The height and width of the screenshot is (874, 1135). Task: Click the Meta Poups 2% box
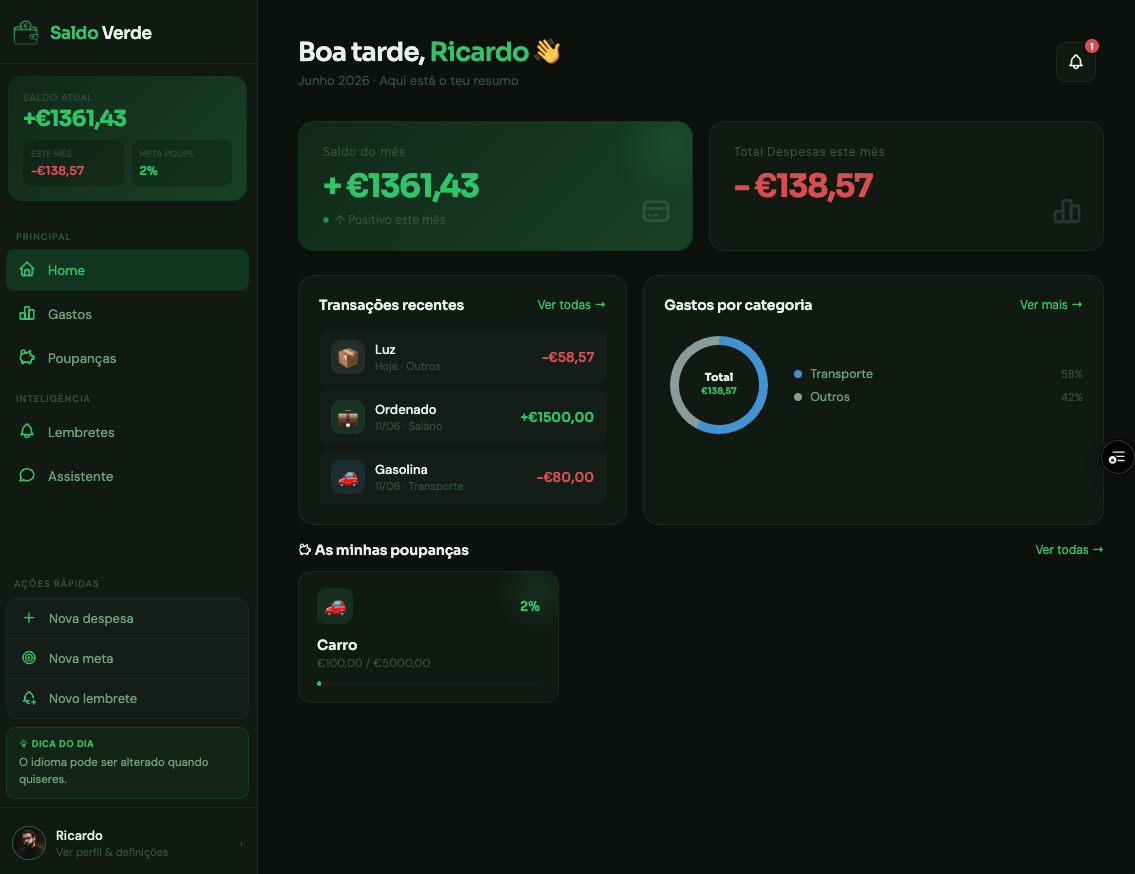click(182, 163)
